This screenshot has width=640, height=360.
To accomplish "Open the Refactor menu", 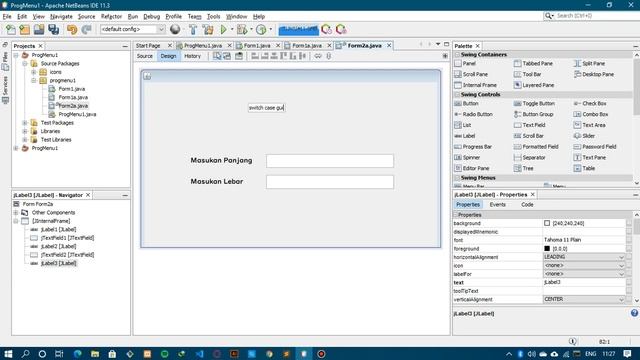I will (x=111, y=17).
